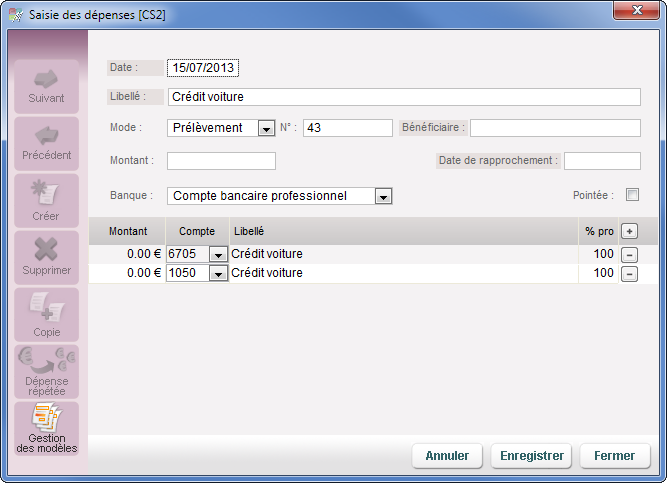Expand the 1050 Compte dropdown

click(218, 273)
